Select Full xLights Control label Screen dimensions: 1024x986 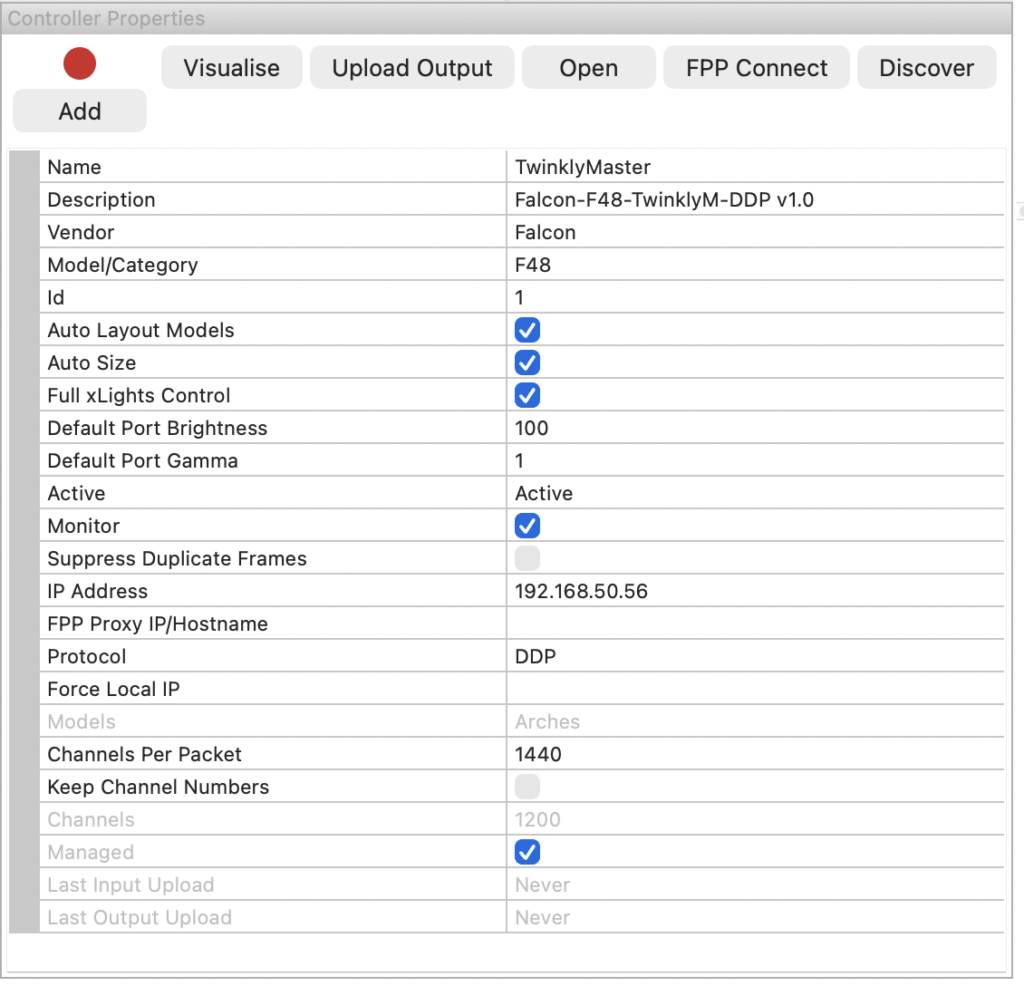[138, 396]
